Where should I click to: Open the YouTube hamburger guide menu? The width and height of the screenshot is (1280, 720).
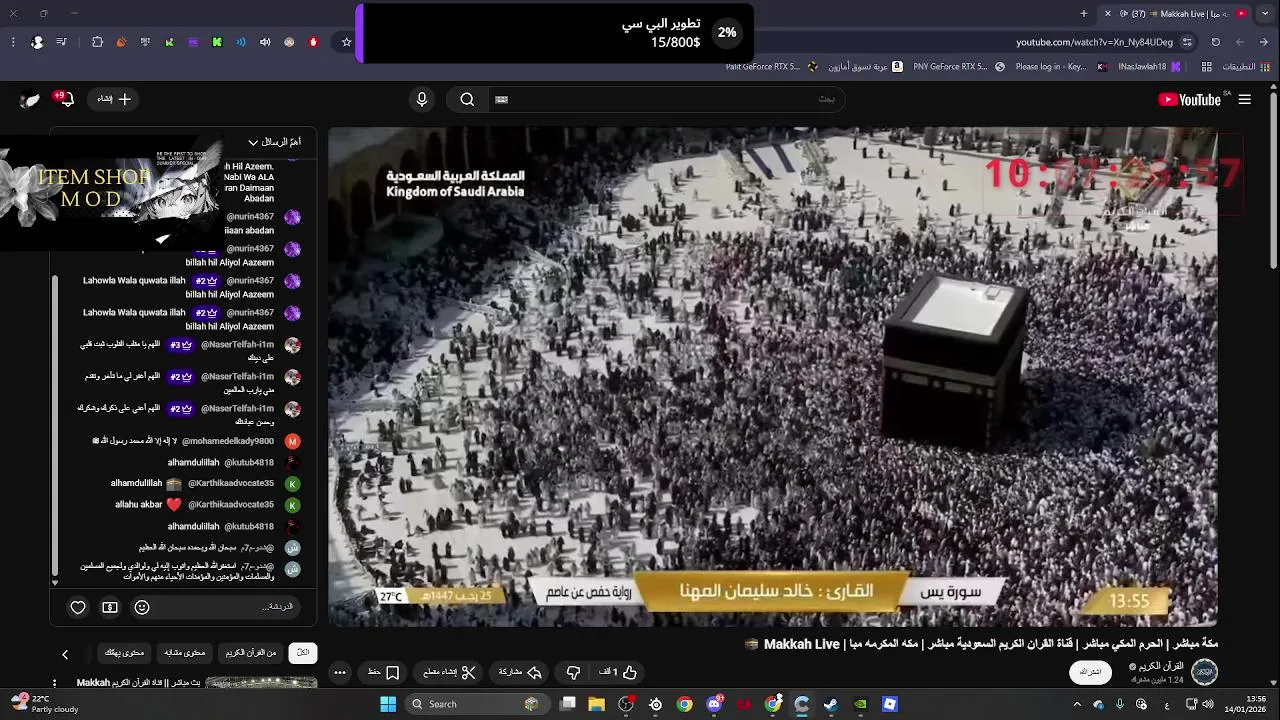(x=1244, y=99)
